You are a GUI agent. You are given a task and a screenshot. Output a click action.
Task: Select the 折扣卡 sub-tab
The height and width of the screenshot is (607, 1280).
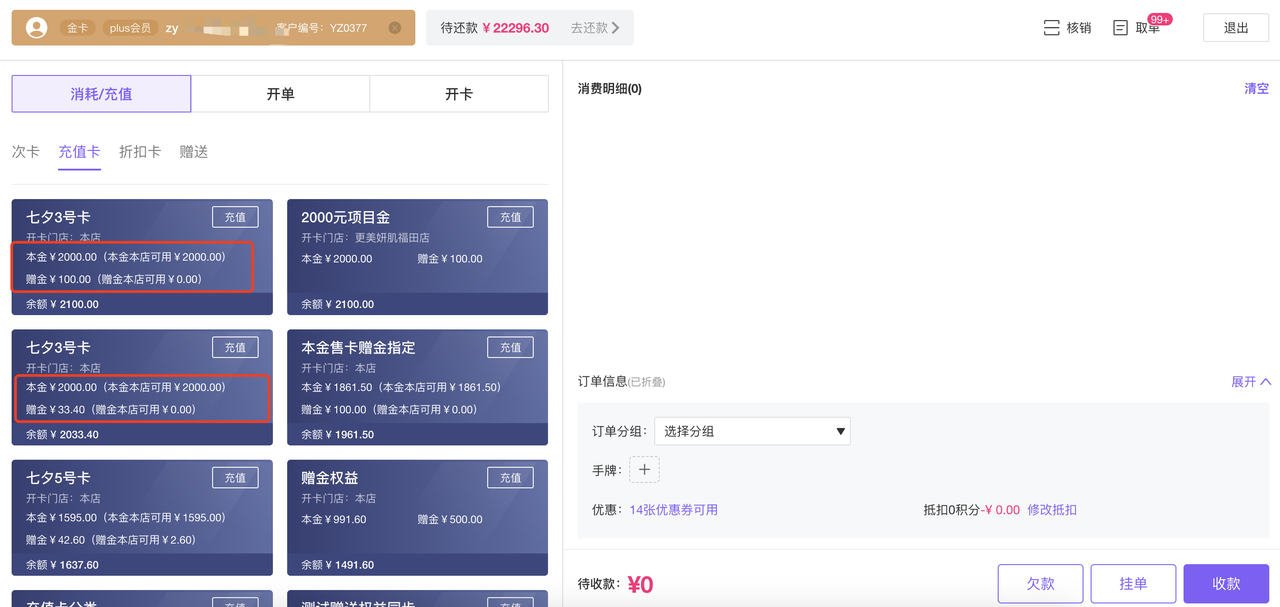pyautogui.click(x=140, y=152)
